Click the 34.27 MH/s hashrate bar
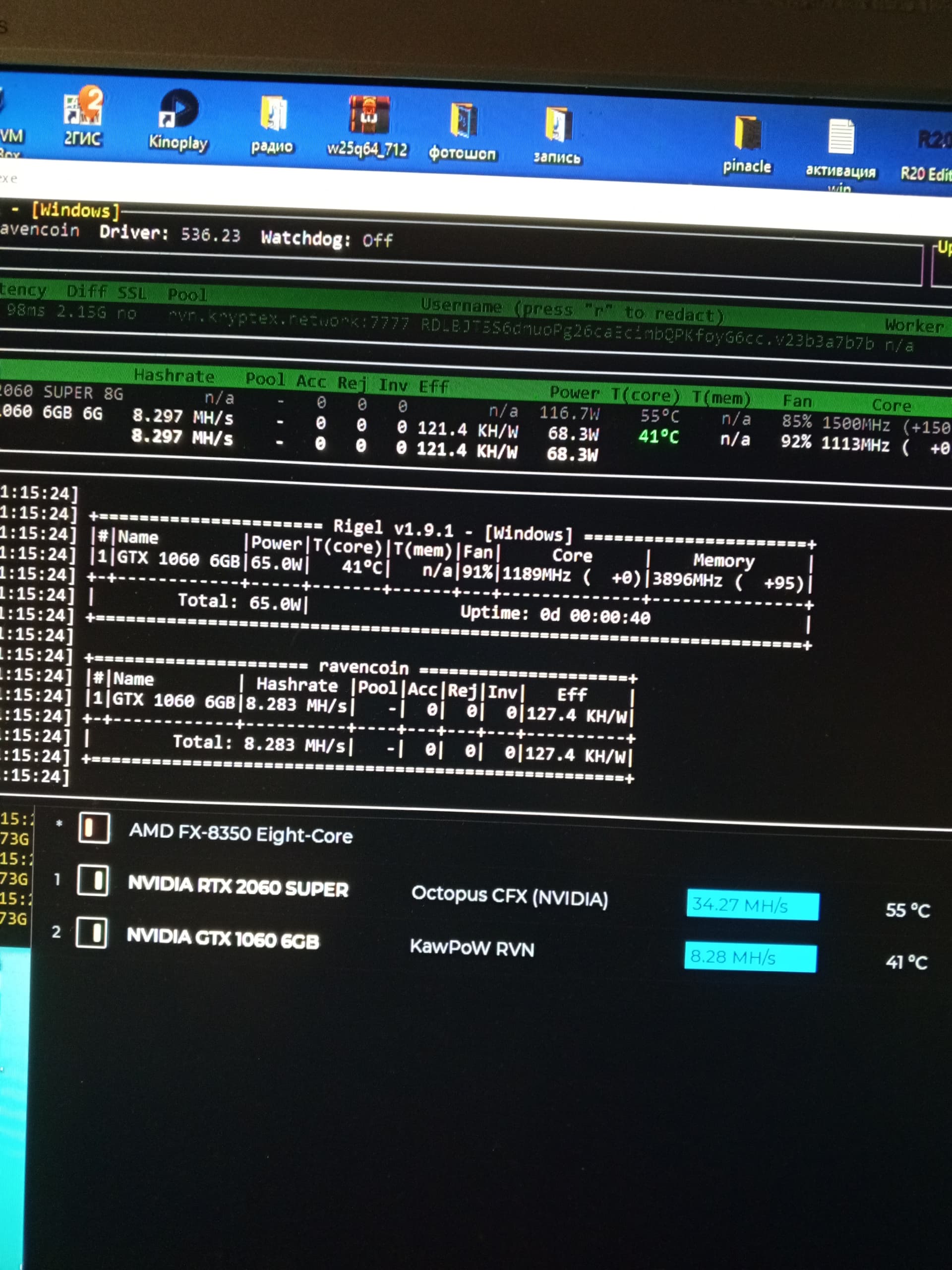The width and height of the screenshot is (952, 1270). pos(753,905)
